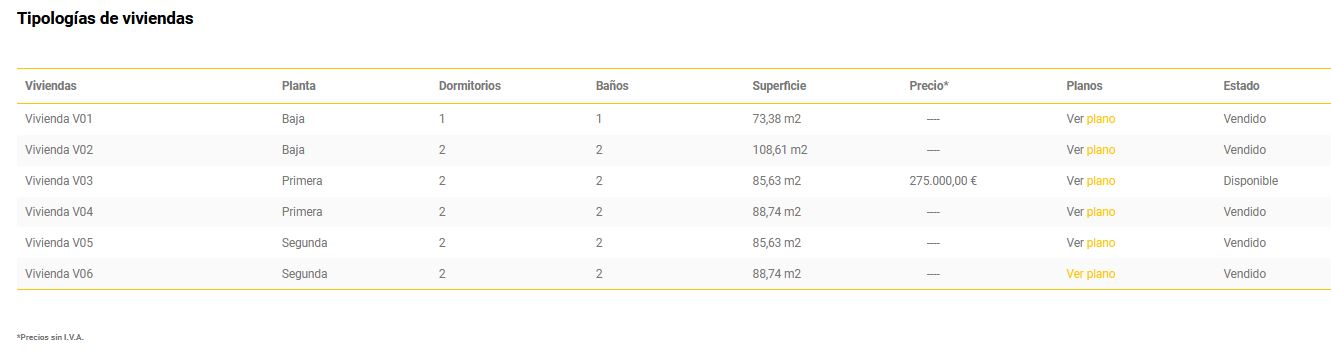View plano for Vivienda V03
The height and width of the screenshot is (360, 1331).
pyautogui.click(x=1090, y=181)
